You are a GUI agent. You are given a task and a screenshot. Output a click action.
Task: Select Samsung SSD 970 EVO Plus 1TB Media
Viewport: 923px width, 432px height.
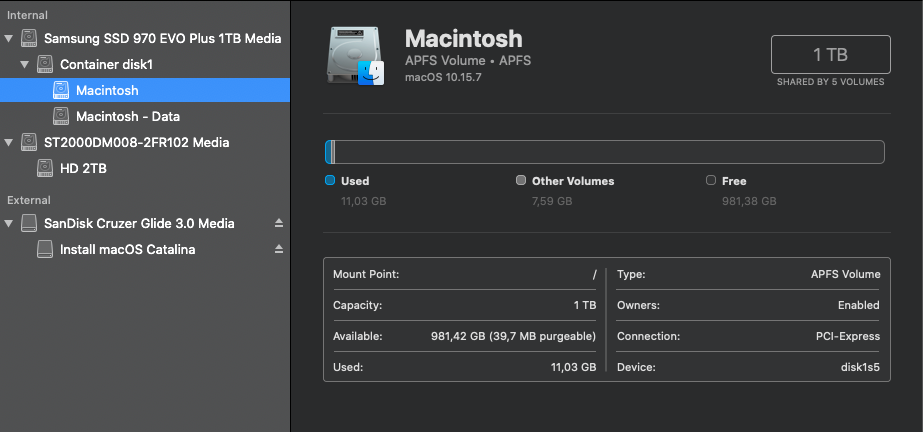point(145,38)
